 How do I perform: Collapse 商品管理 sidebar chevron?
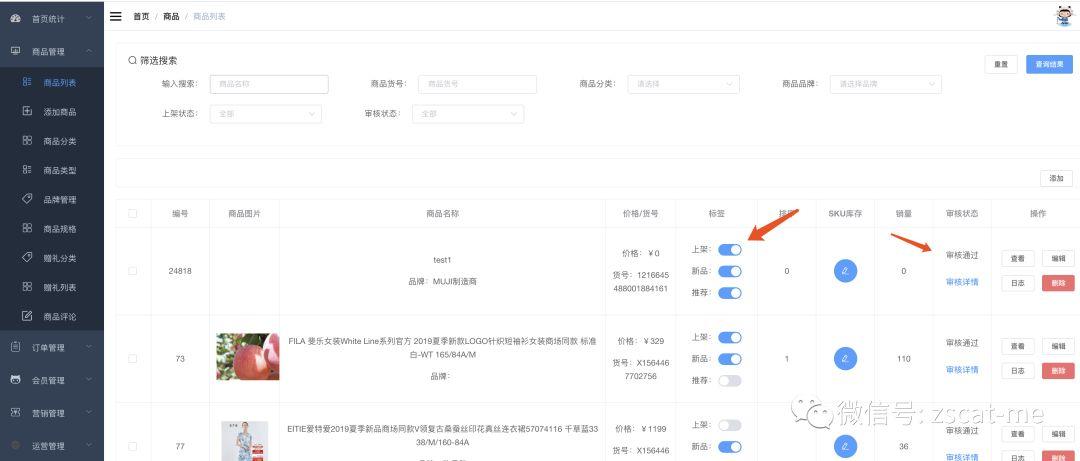(x=89, y=51)
